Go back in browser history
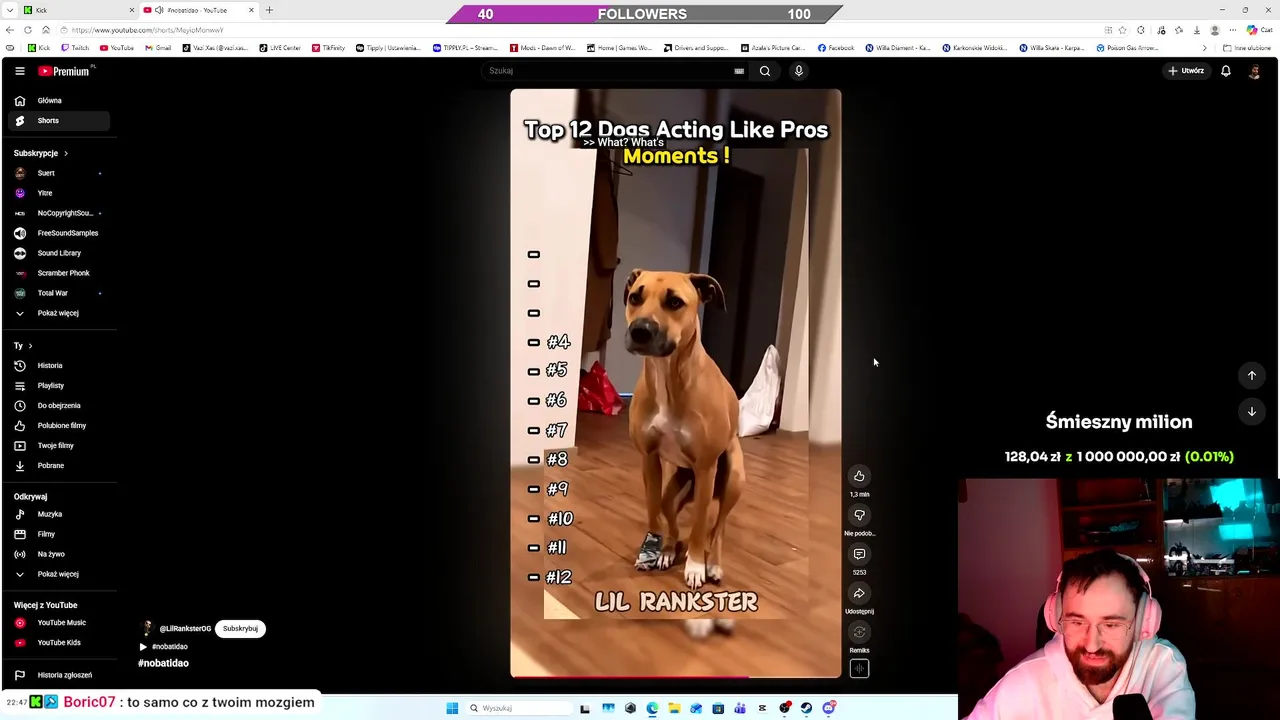The height and width of the screenshot is (720, 1280). tap(10, 30)
